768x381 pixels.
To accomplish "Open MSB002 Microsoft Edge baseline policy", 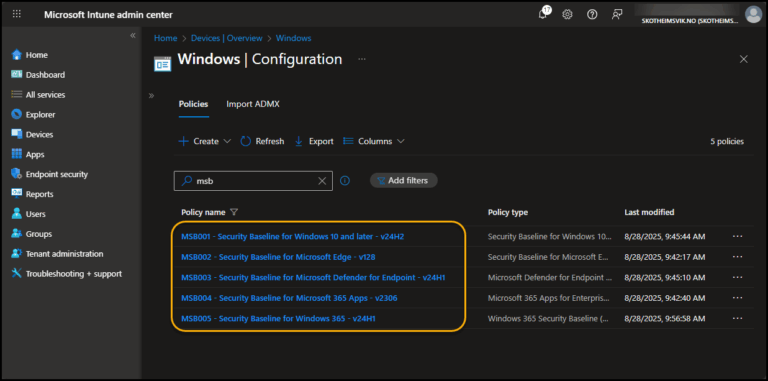I will pyautogui.click(x=278, y=257).
